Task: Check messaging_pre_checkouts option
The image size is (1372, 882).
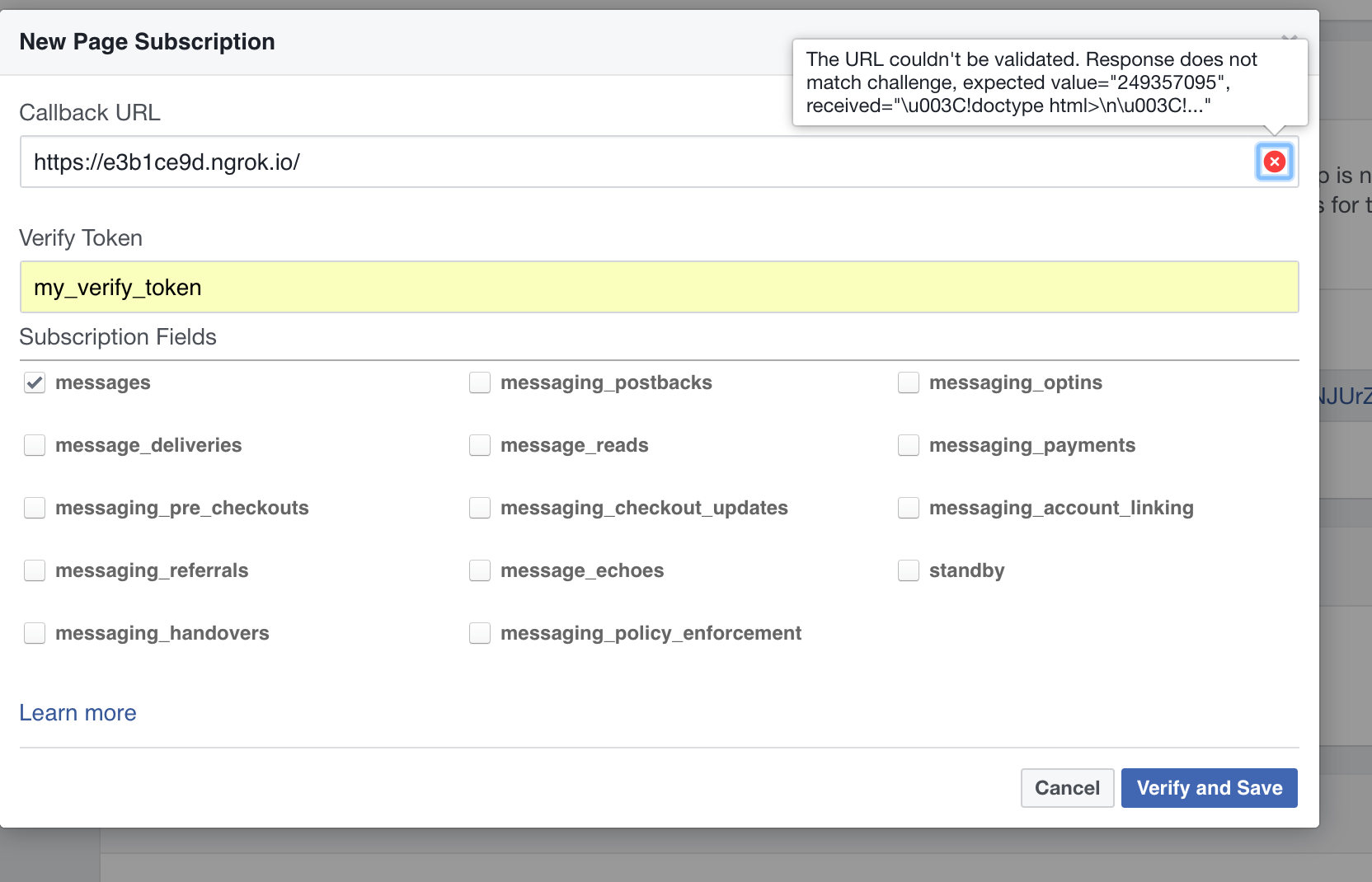Action: pos(35,508)
